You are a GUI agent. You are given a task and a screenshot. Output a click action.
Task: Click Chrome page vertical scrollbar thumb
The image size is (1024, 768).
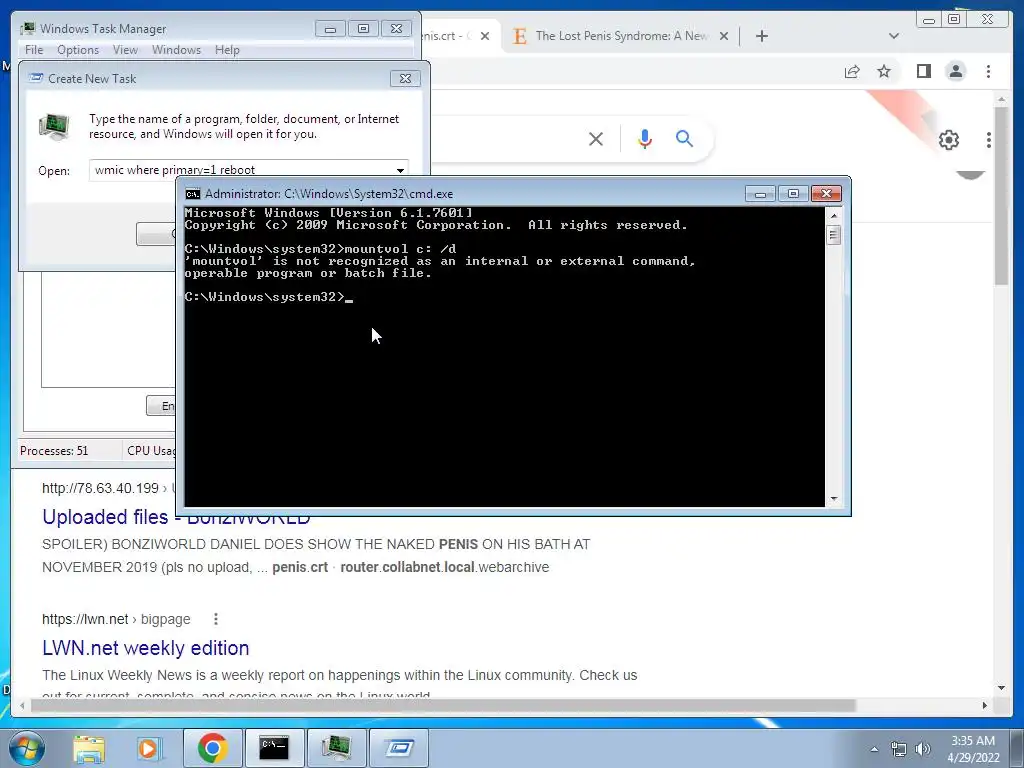(x=1001, y=195)
